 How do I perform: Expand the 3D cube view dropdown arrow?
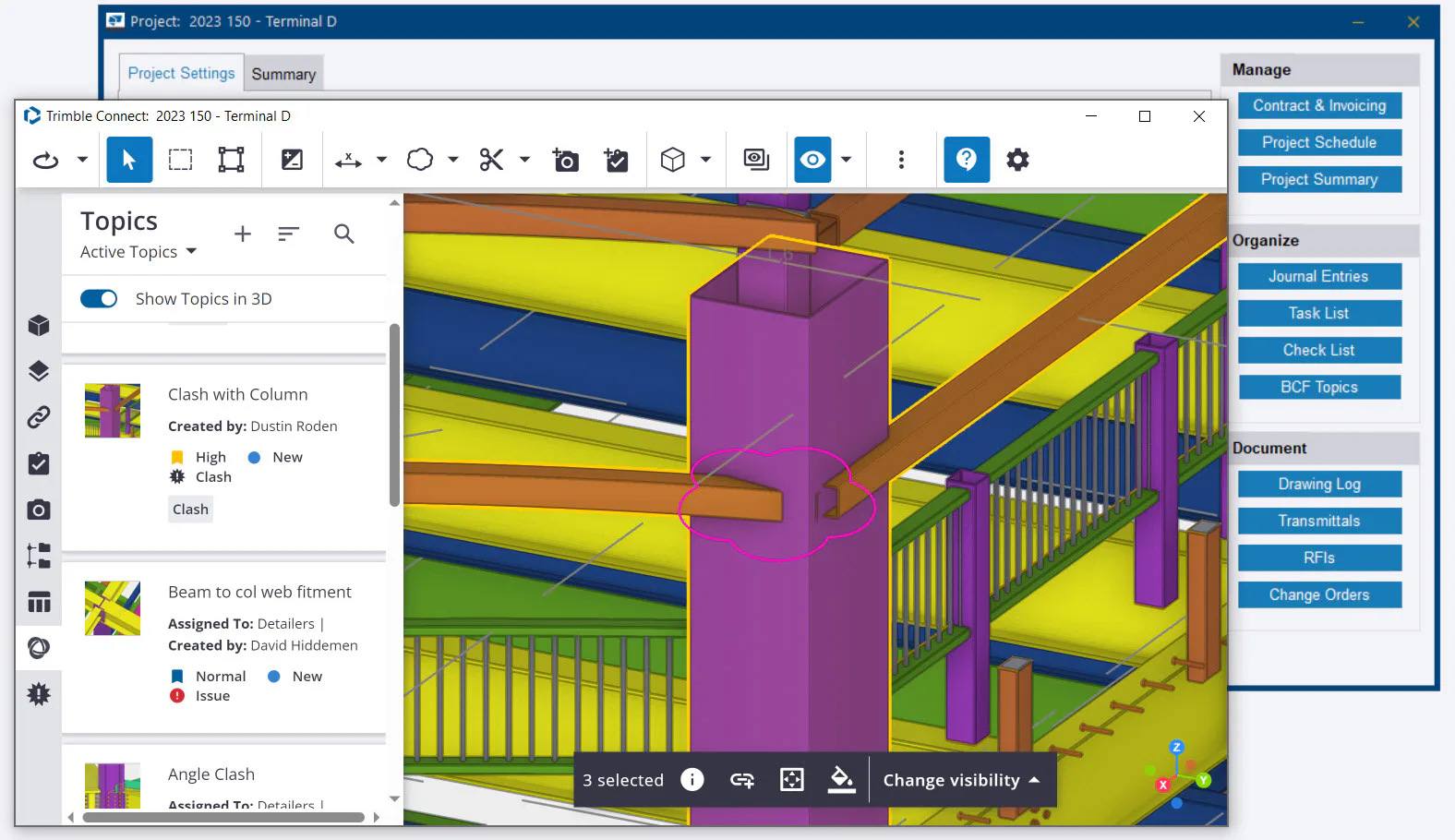pyautogui.click(x=705, y=160)
